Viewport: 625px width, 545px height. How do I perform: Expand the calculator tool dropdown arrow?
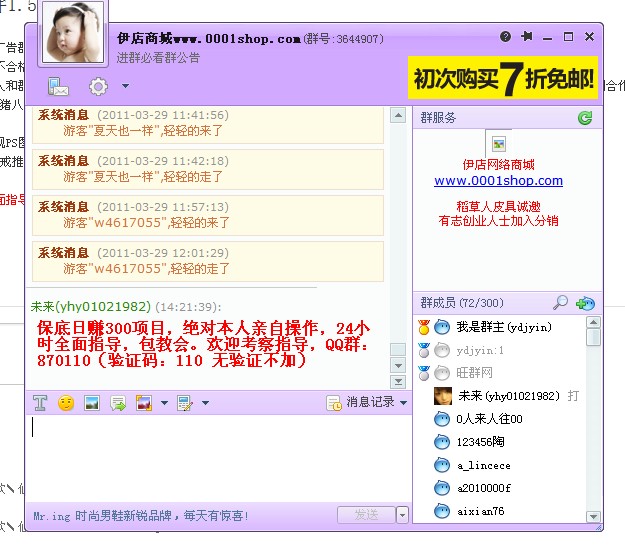(x=205, y=403)
